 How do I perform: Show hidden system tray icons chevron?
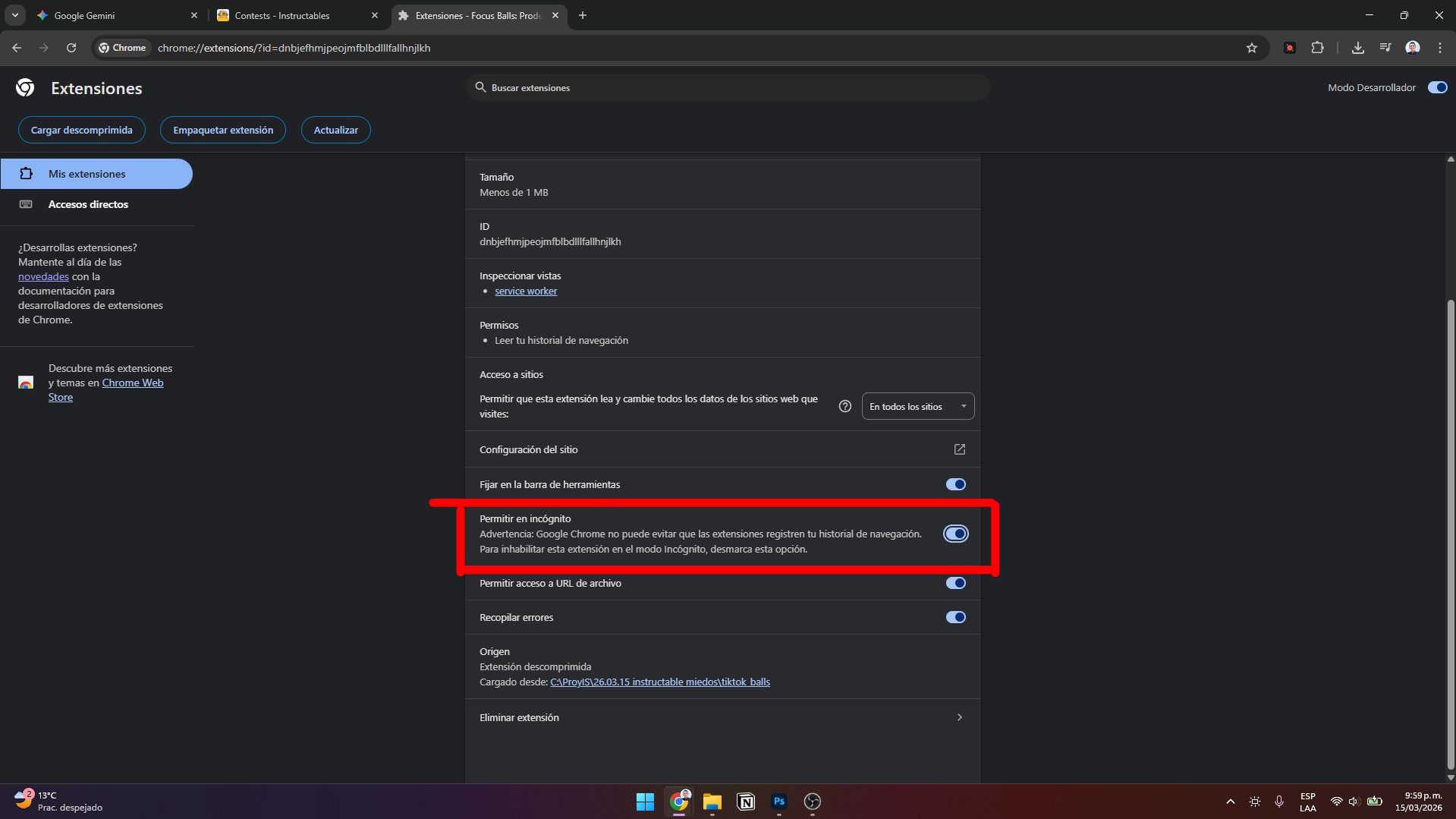[x=1231, y=802]
